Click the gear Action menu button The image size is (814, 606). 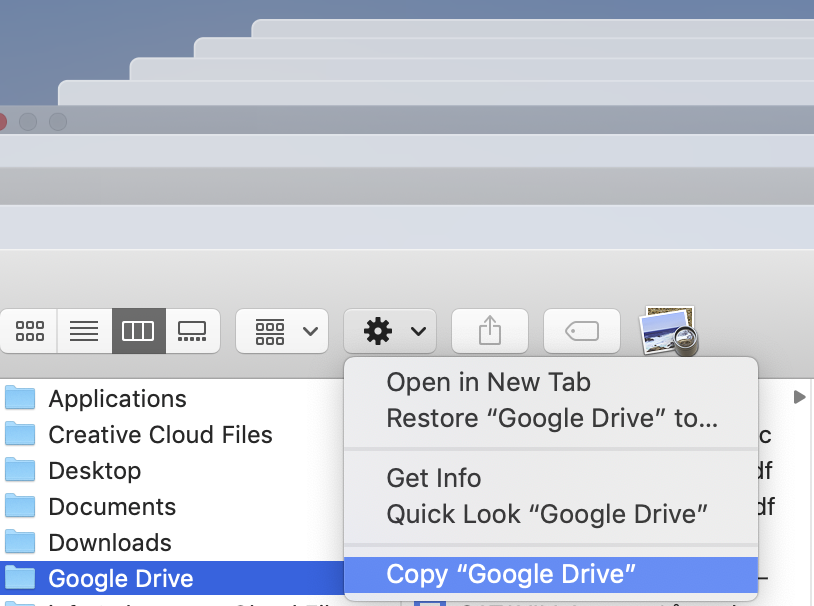point(390,331)
